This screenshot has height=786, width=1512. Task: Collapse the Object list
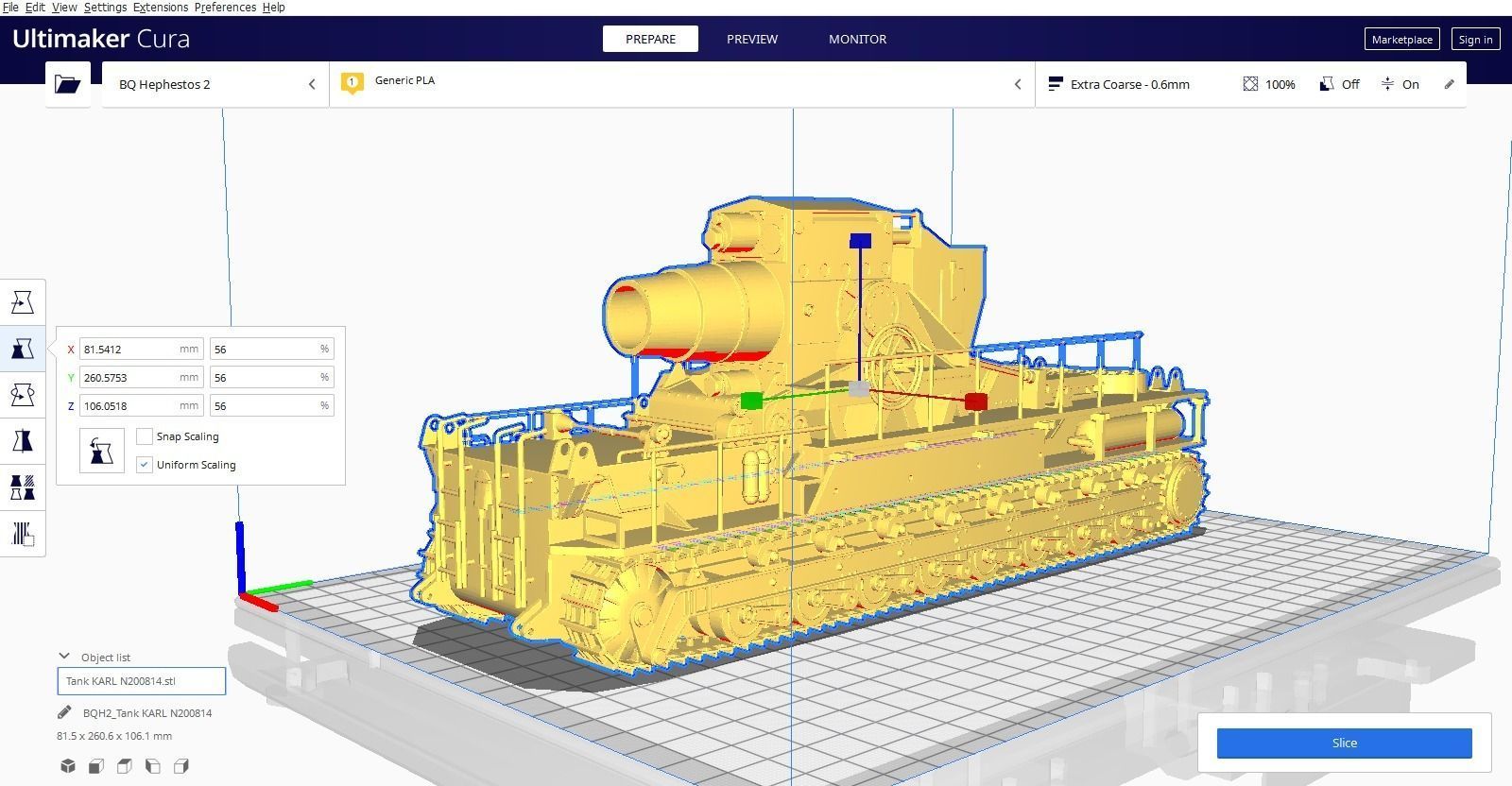pyautogui.click(x=64, y=657)
